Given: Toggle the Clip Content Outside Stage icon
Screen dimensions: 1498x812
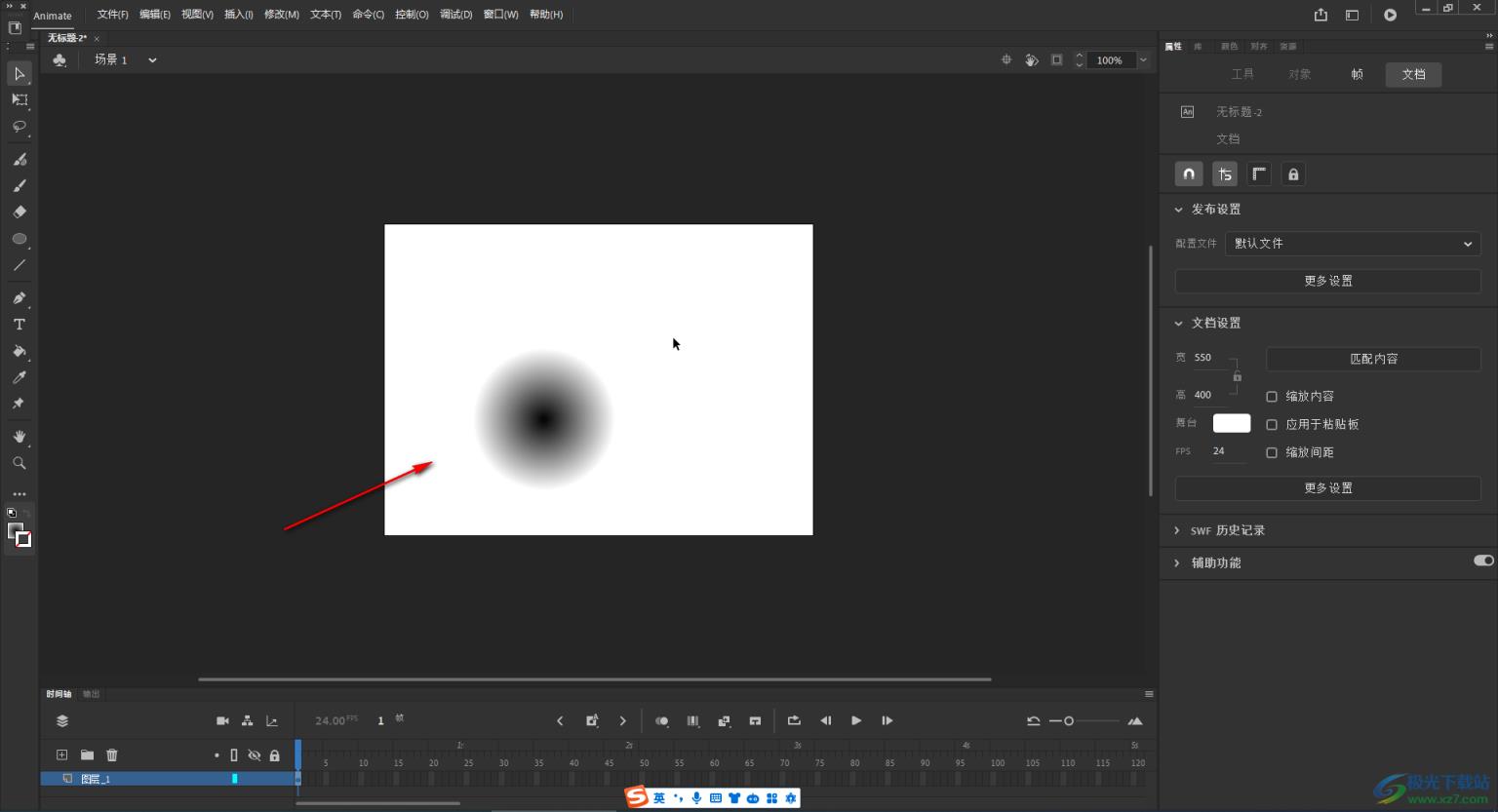Looking at the screenshot, I should [1057, 60].
